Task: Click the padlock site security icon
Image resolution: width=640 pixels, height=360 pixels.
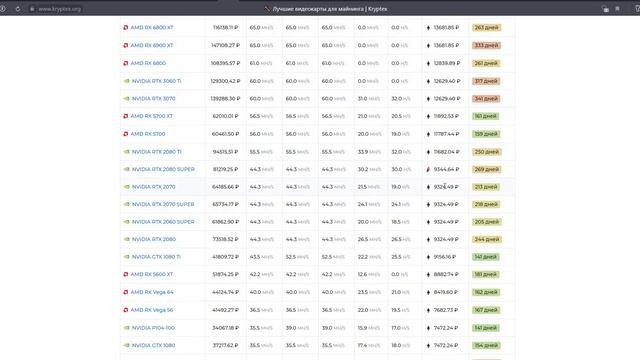Action: pos(32,9)
